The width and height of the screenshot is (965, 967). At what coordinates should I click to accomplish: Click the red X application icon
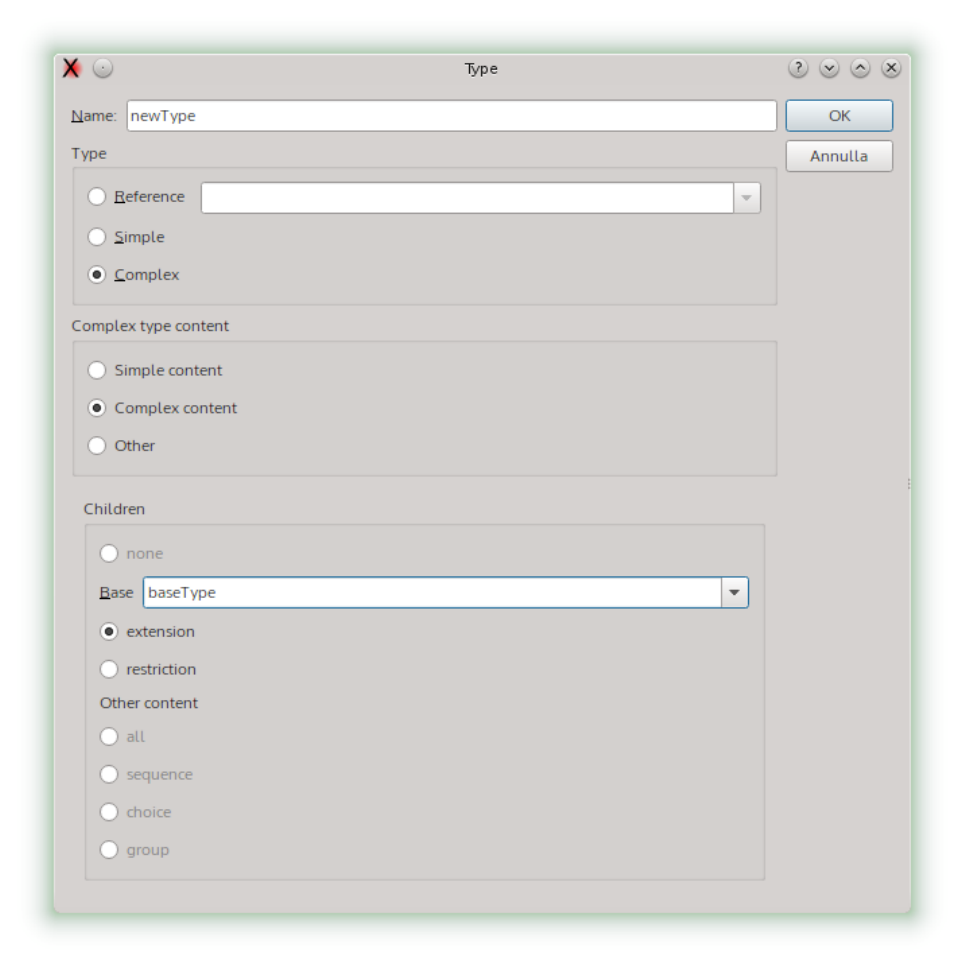(x=71, y=68)
